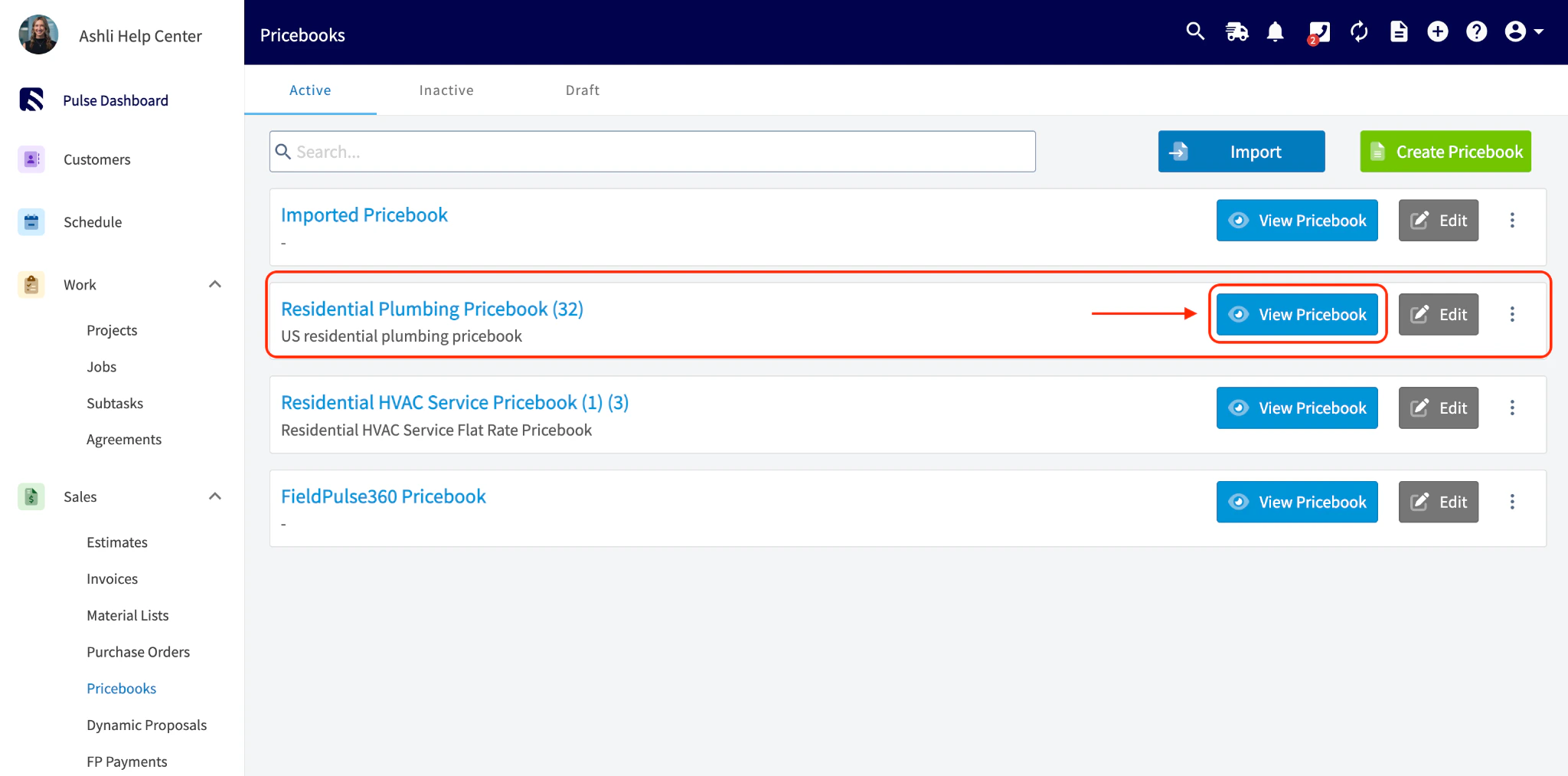The image size is (1568, 776).
Task: Open Projects under Work
Action: click(112, 330)
